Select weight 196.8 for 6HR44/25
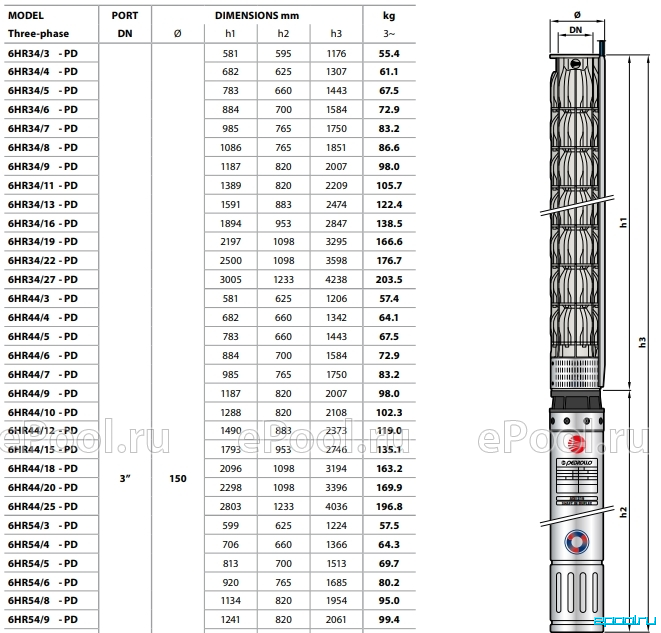 coord(389,506)
